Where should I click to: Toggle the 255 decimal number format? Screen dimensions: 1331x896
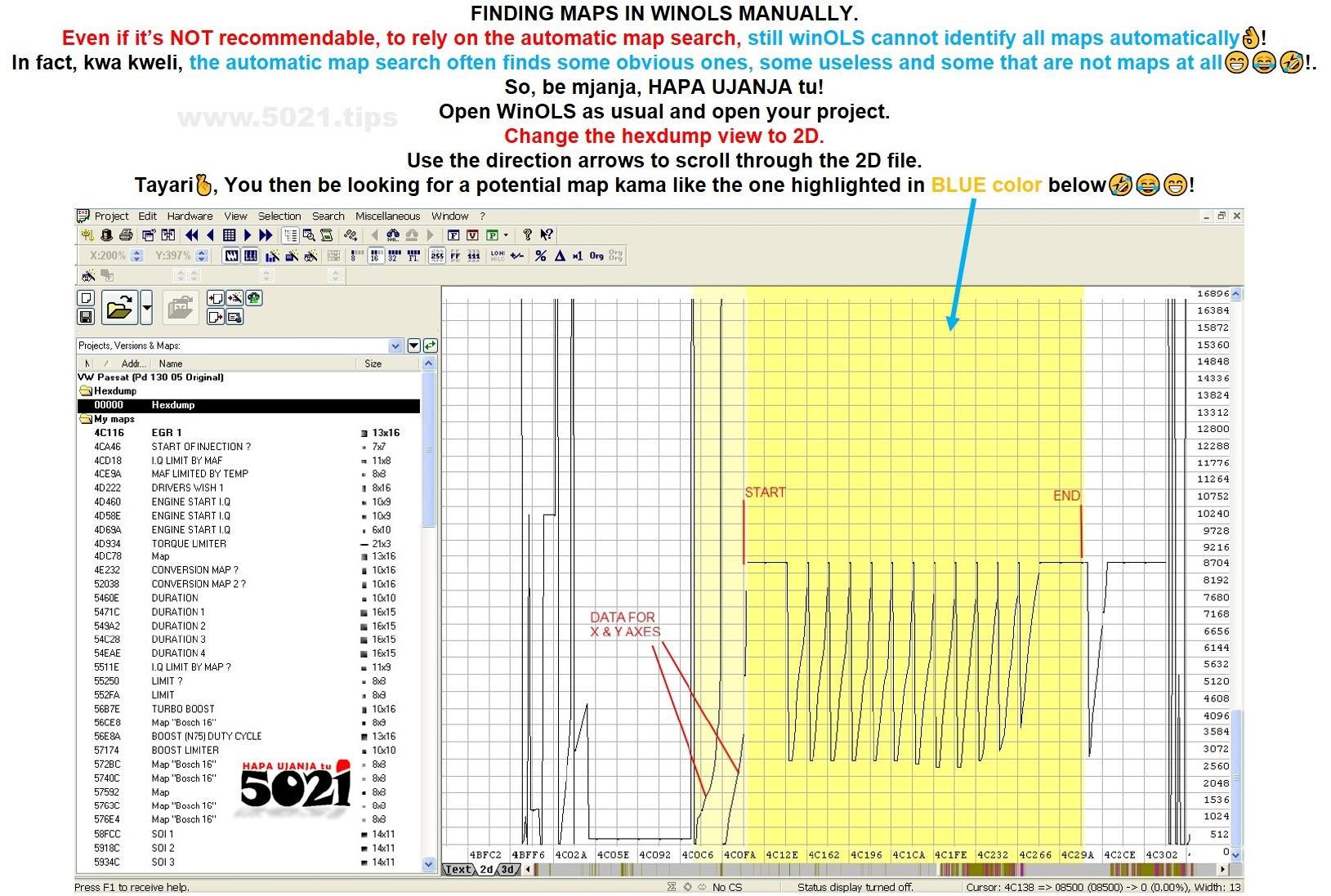436,256
